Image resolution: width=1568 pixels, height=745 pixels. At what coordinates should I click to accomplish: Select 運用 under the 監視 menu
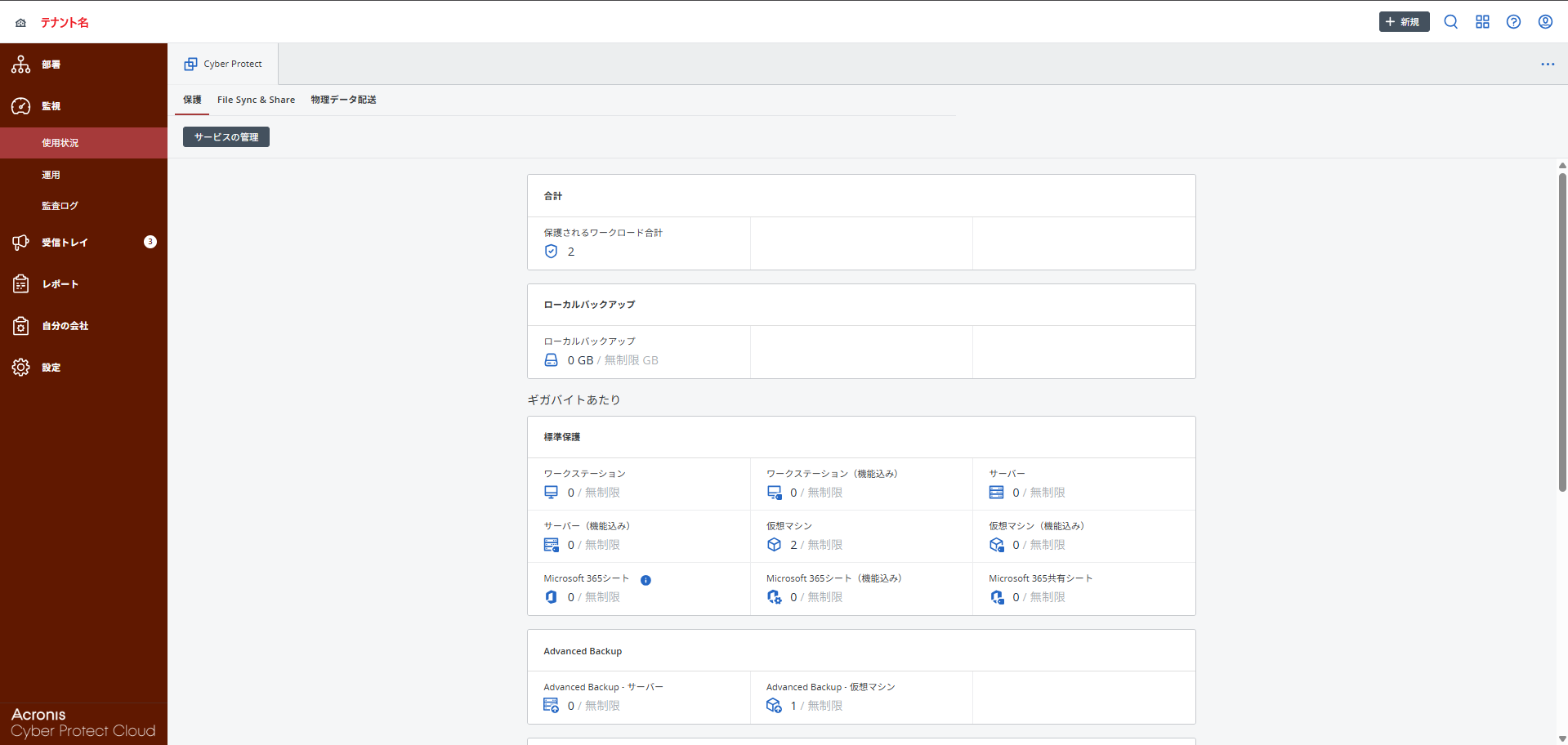coord(51,175)
